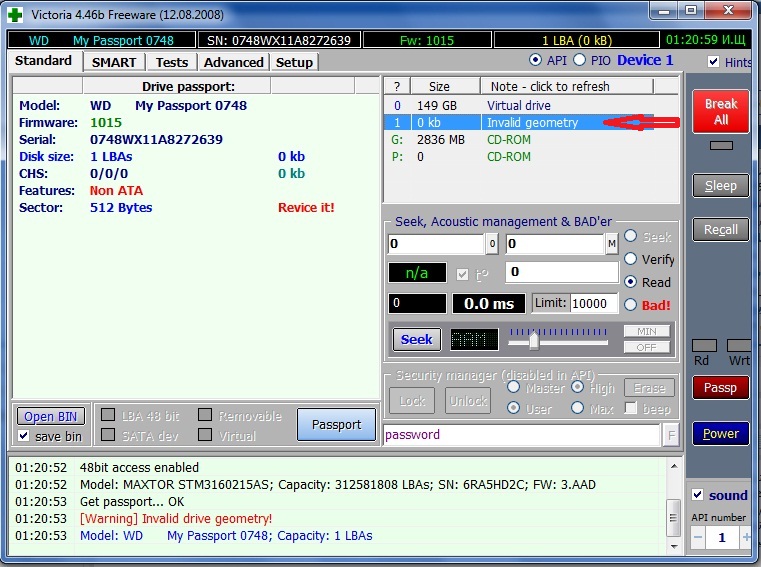This screenshot has height=567, width=761.
Task: Switch to the SMART tab
Action: tap(114, 63)
